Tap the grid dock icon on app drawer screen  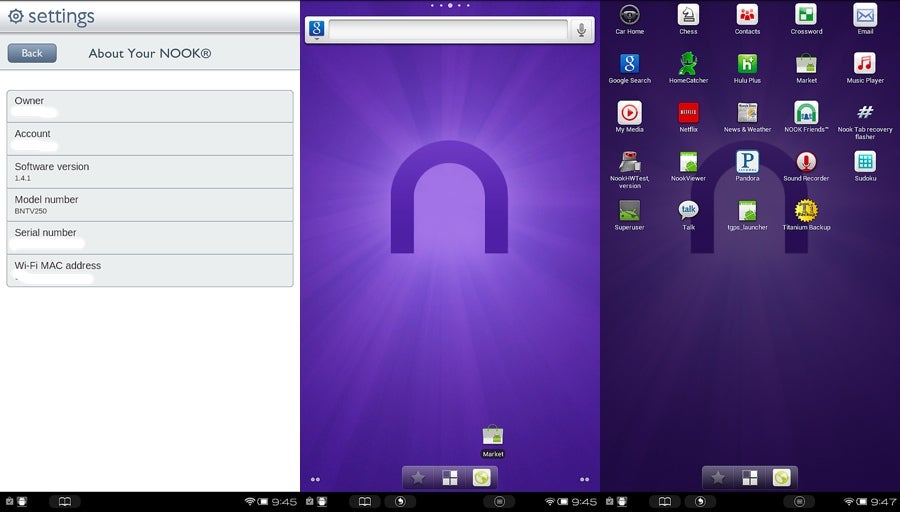tap(750, 478)
